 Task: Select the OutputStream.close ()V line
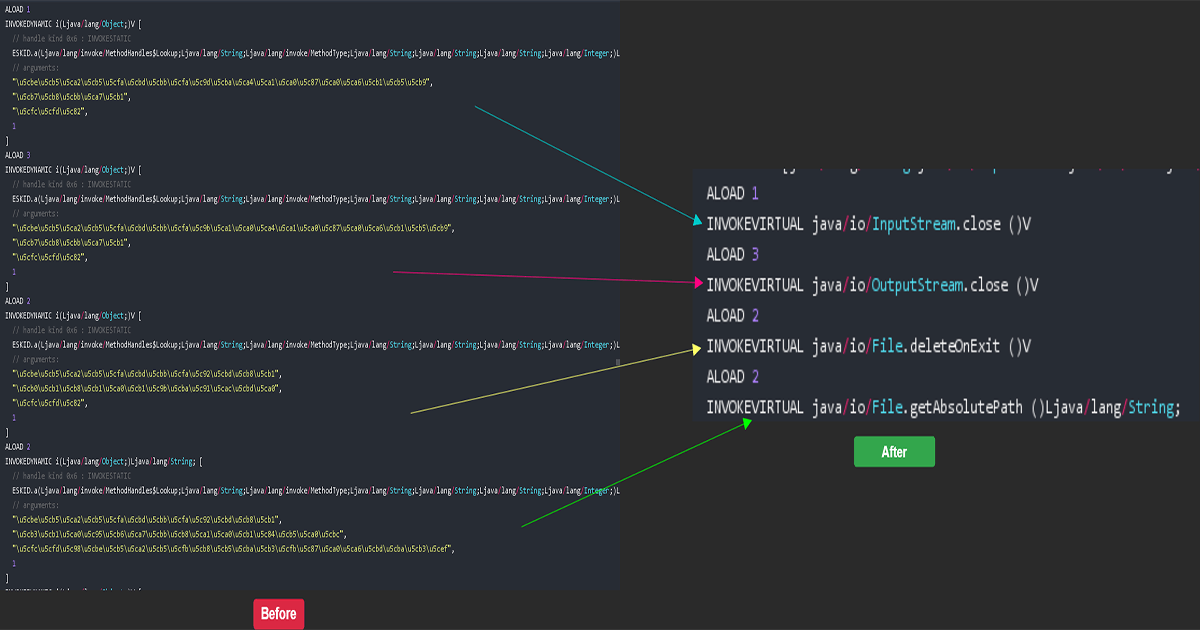tap(873, 285)
